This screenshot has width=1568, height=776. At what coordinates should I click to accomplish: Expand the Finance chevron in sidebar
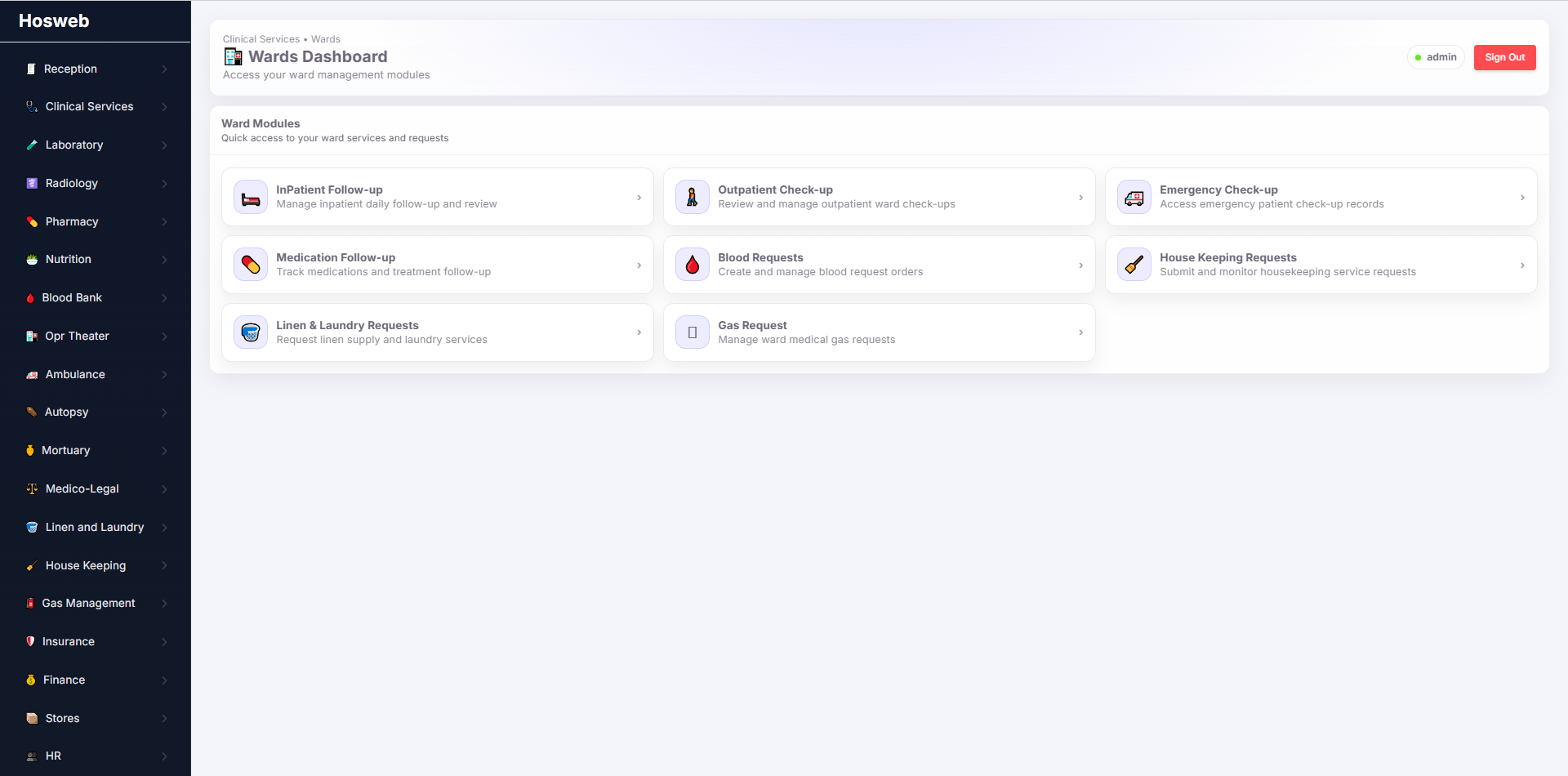coord(164,680)
